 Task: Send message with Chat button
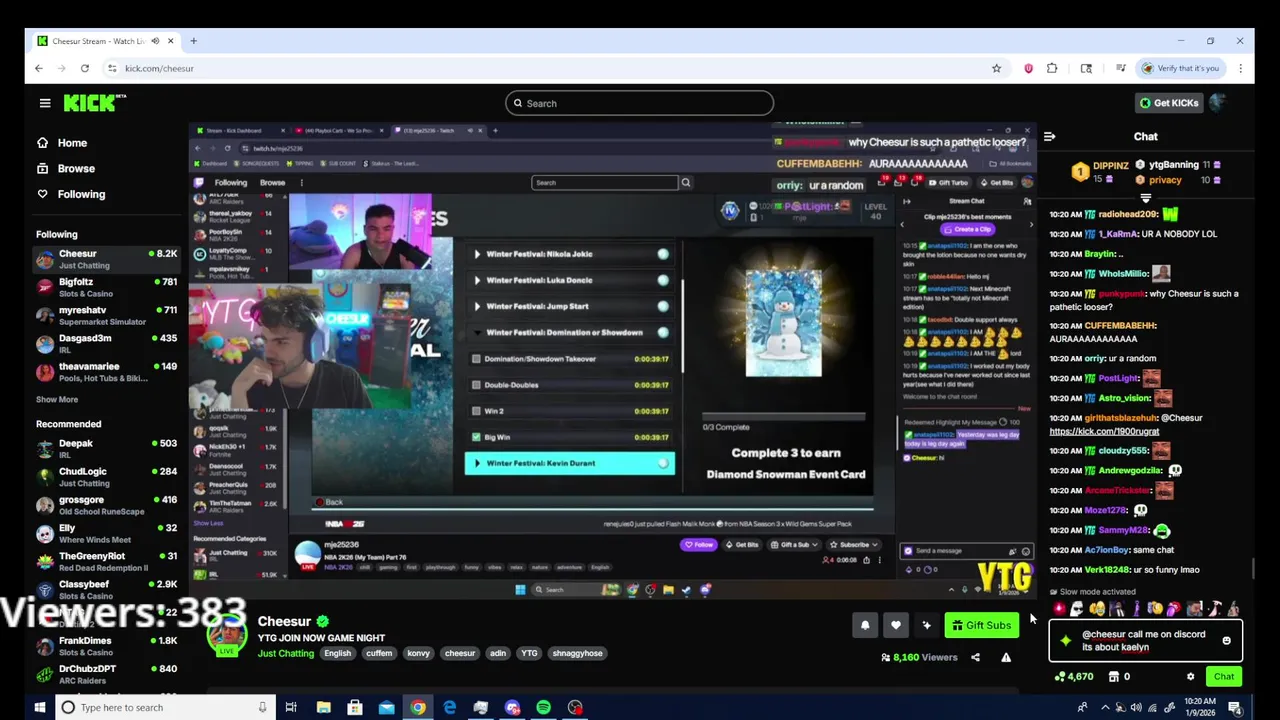[x=1224, y=677]
